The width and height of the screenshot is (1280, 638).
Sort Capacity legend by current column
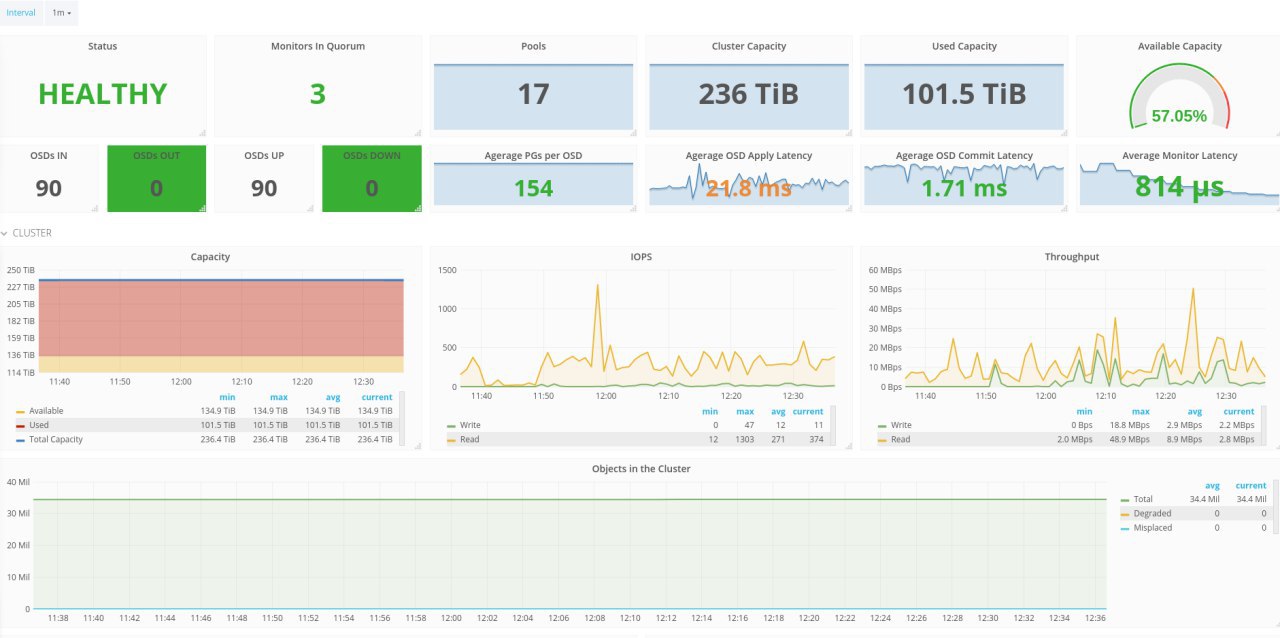point(377,397)
